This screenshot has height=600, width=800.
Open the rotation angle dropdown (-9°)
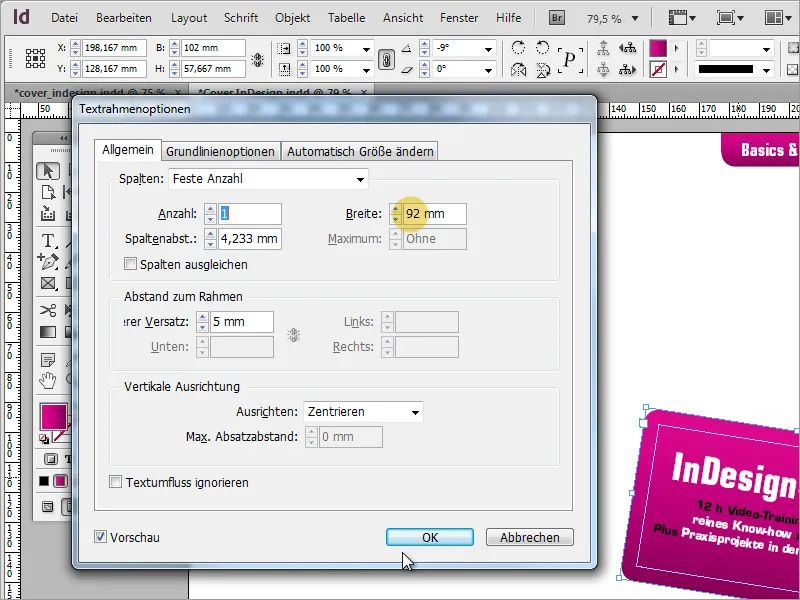point(488,49)
